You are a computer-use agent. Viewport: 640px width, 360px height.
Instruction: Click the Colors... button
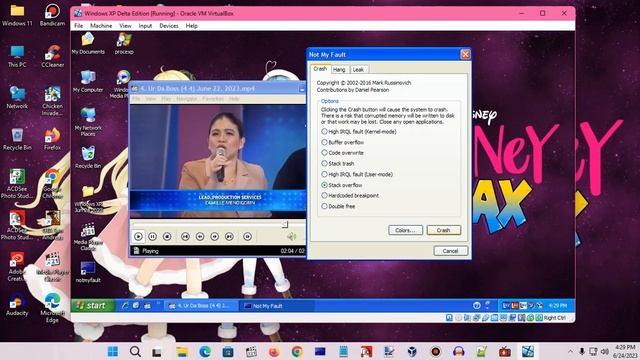pyautogui.click(x=405, y=230)
